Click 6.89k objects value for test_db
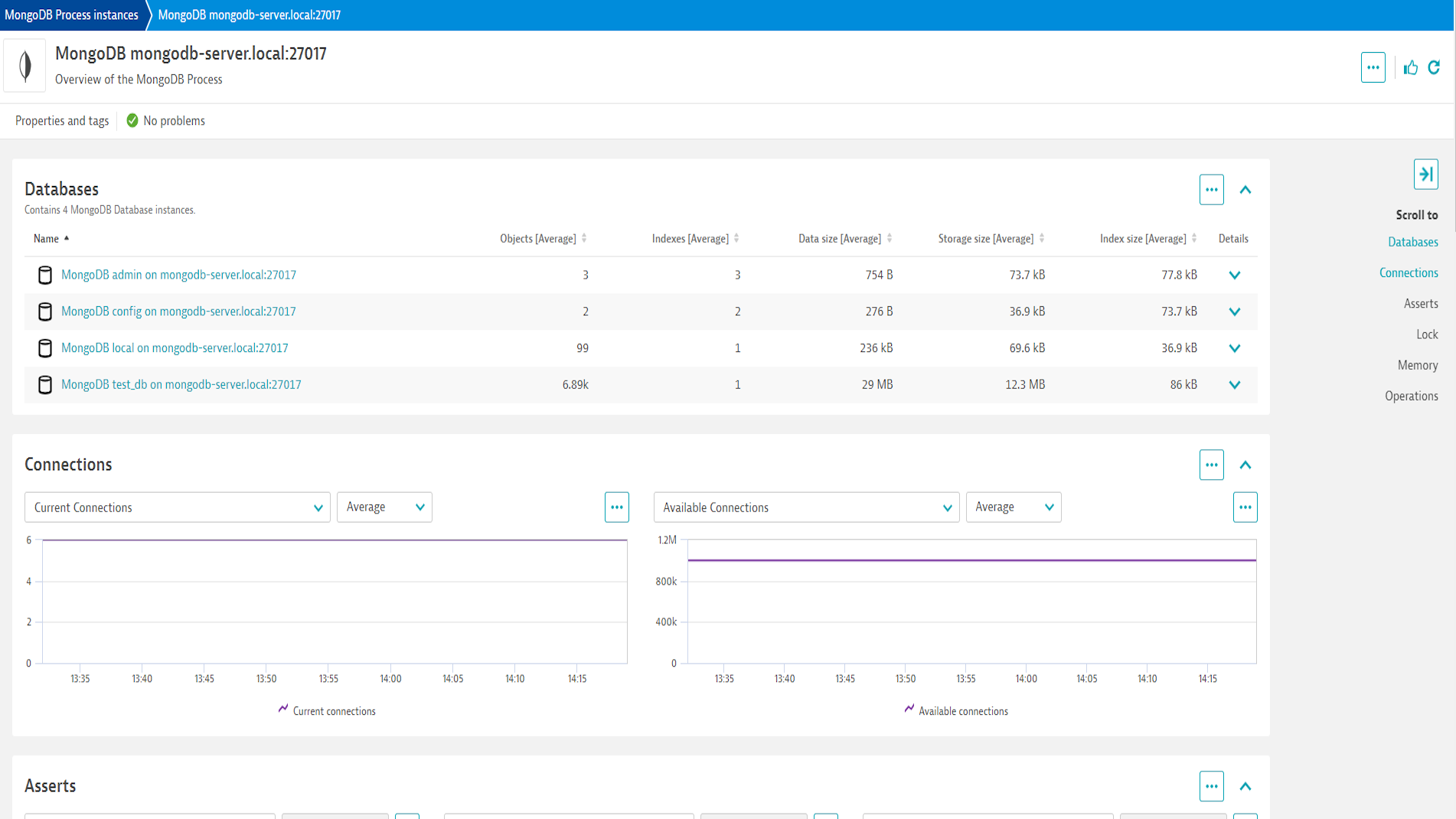The image size is (1456, 819). (575, 385)
